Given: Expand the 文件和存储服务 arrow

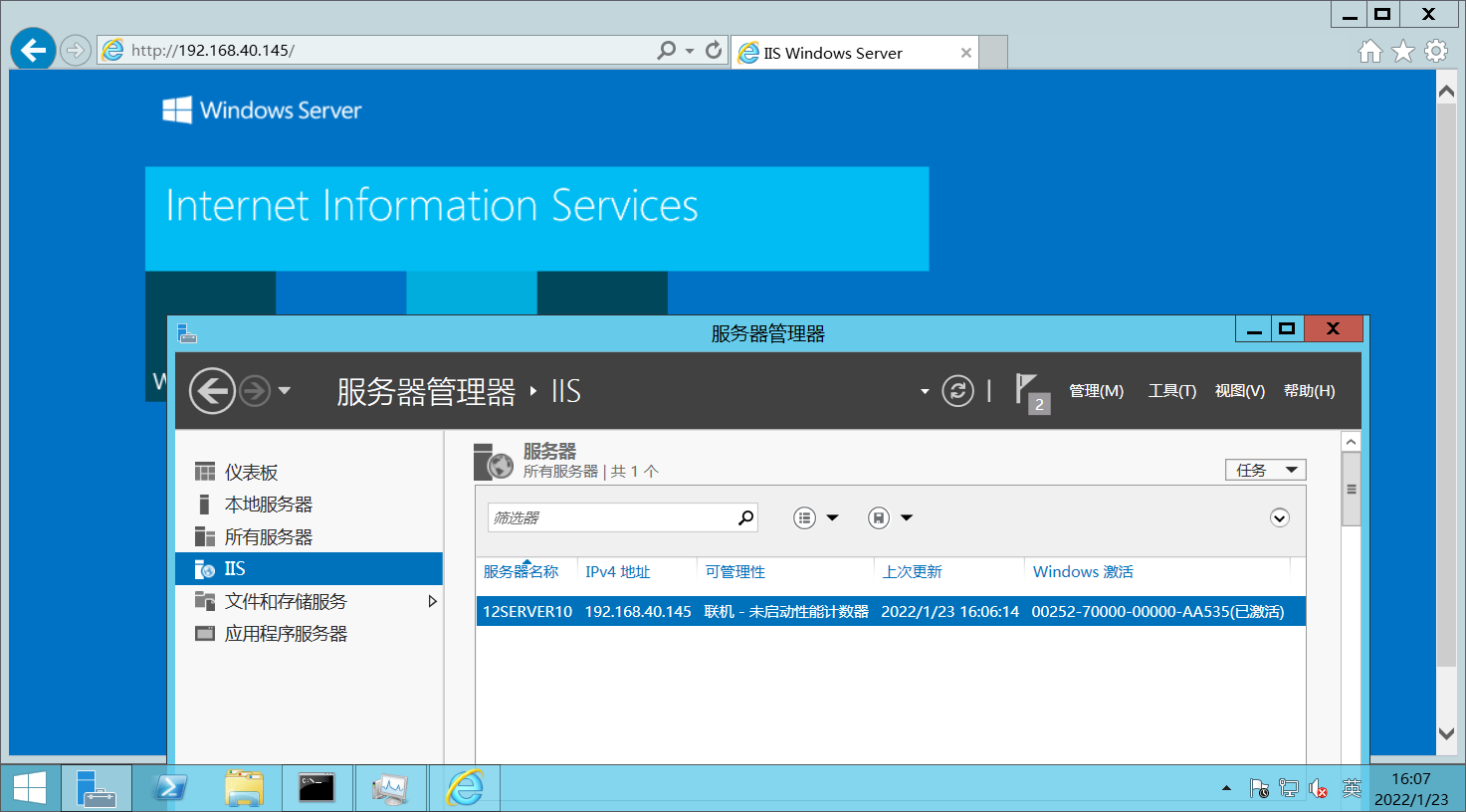Looking at the screenshot, I should 432,601.
